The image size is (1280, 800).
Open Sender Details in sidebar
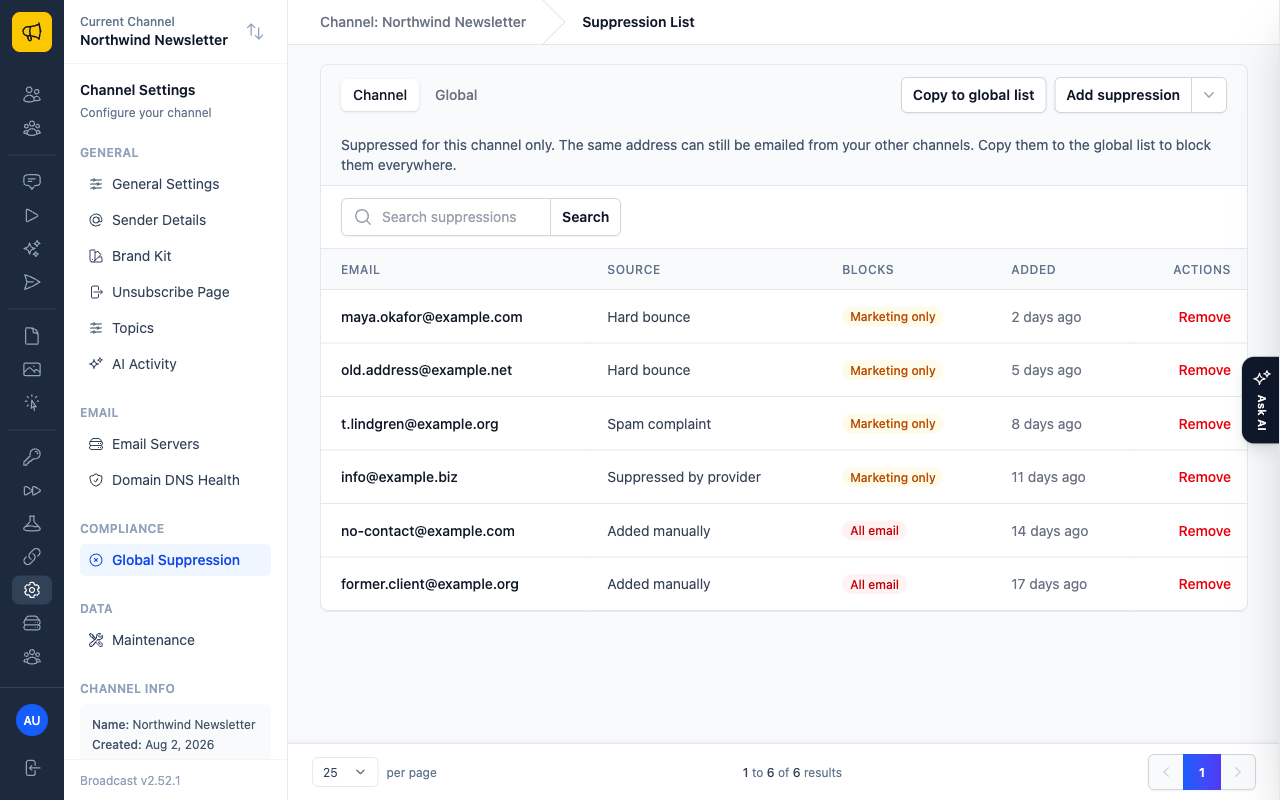175,220
